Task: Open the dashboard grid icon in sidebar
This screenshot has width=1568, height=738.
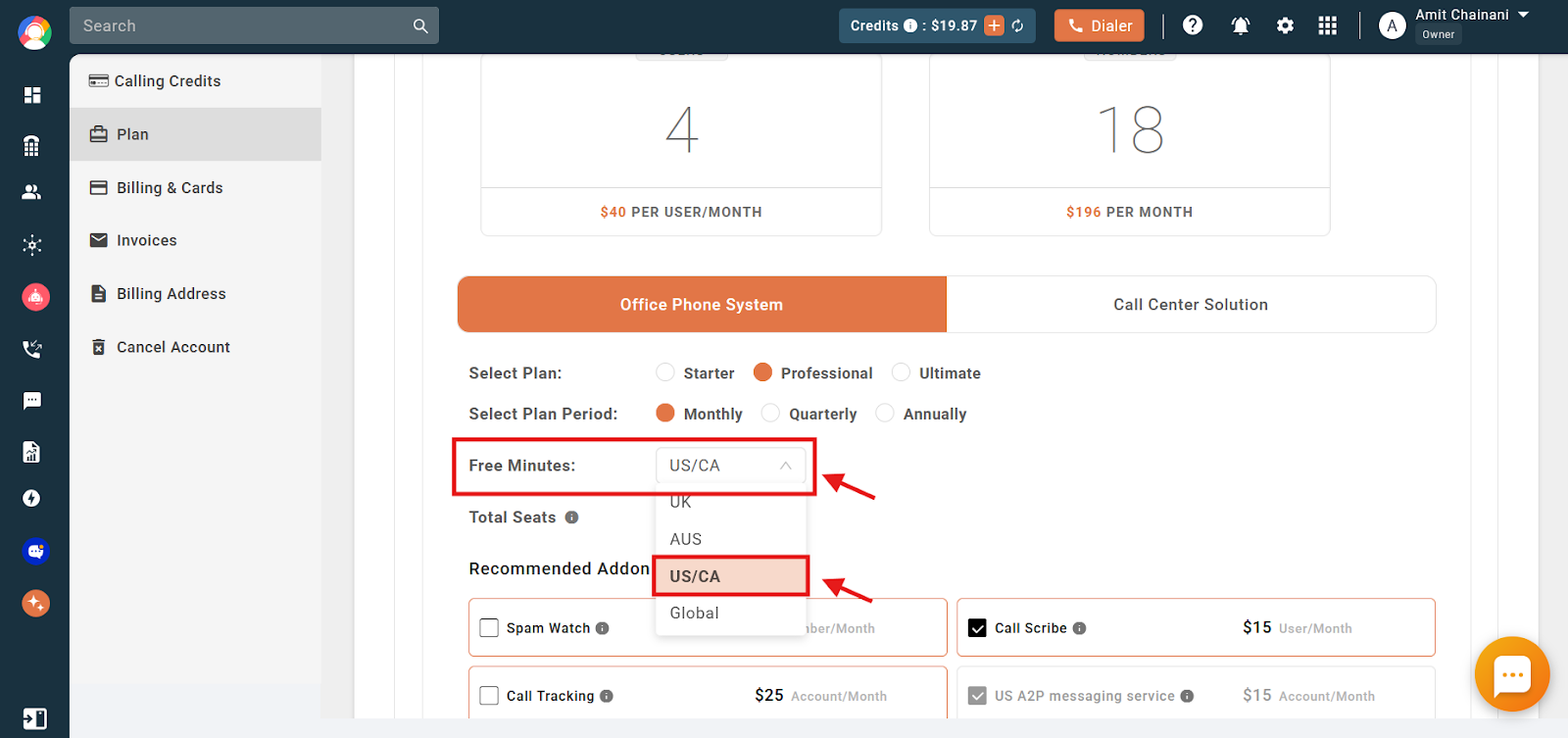Action: coord(32,95)
